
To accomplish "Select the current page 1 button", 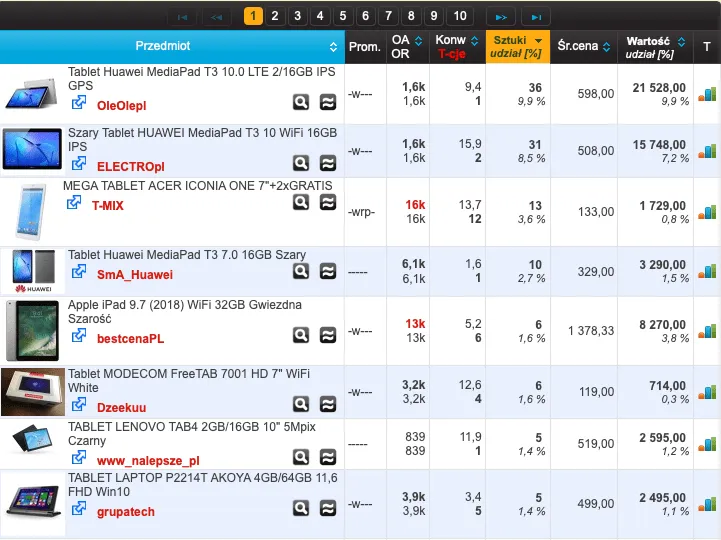I will [253, 16].
